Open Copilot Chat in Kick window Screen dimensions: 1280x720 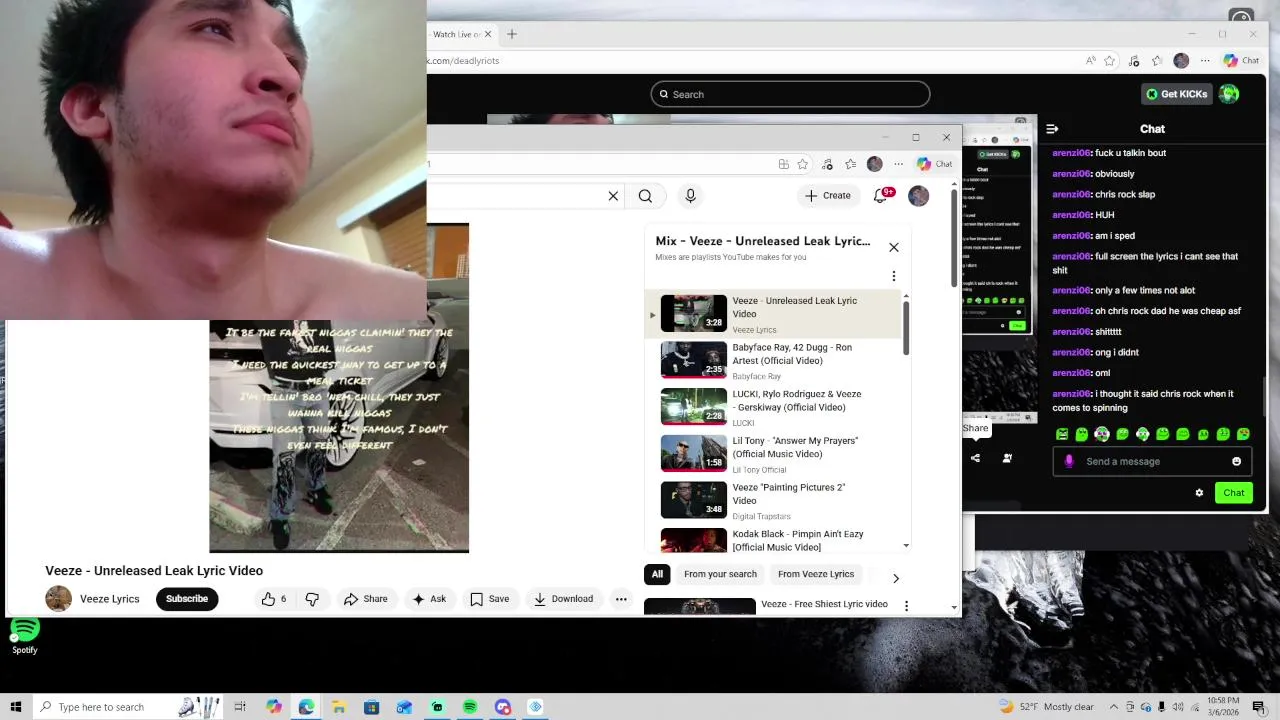pyautogui.click(x=1241, y=61)
